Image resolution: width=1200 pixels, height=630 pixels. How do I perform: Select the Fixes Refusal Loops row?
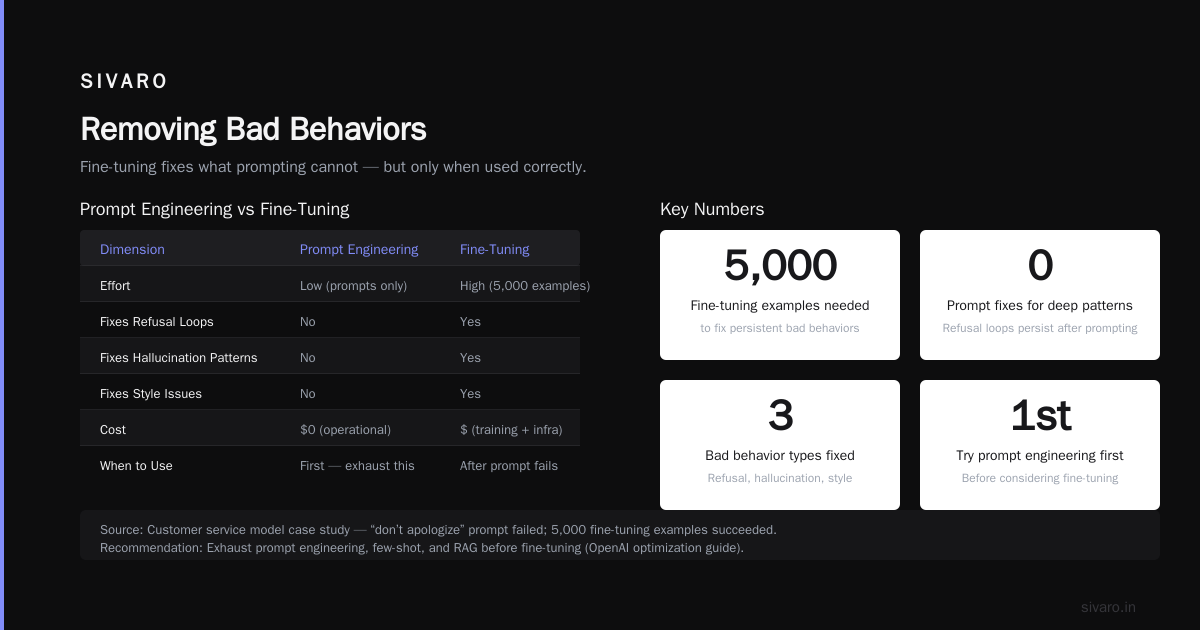tap(330, 322)
